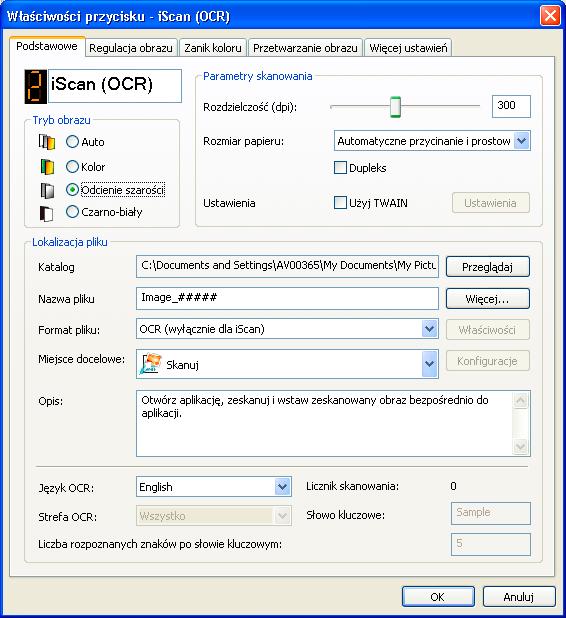Open the Przetwarzanie obrazu tab
The image size is (566, 618).
click(x=305, y=48)
